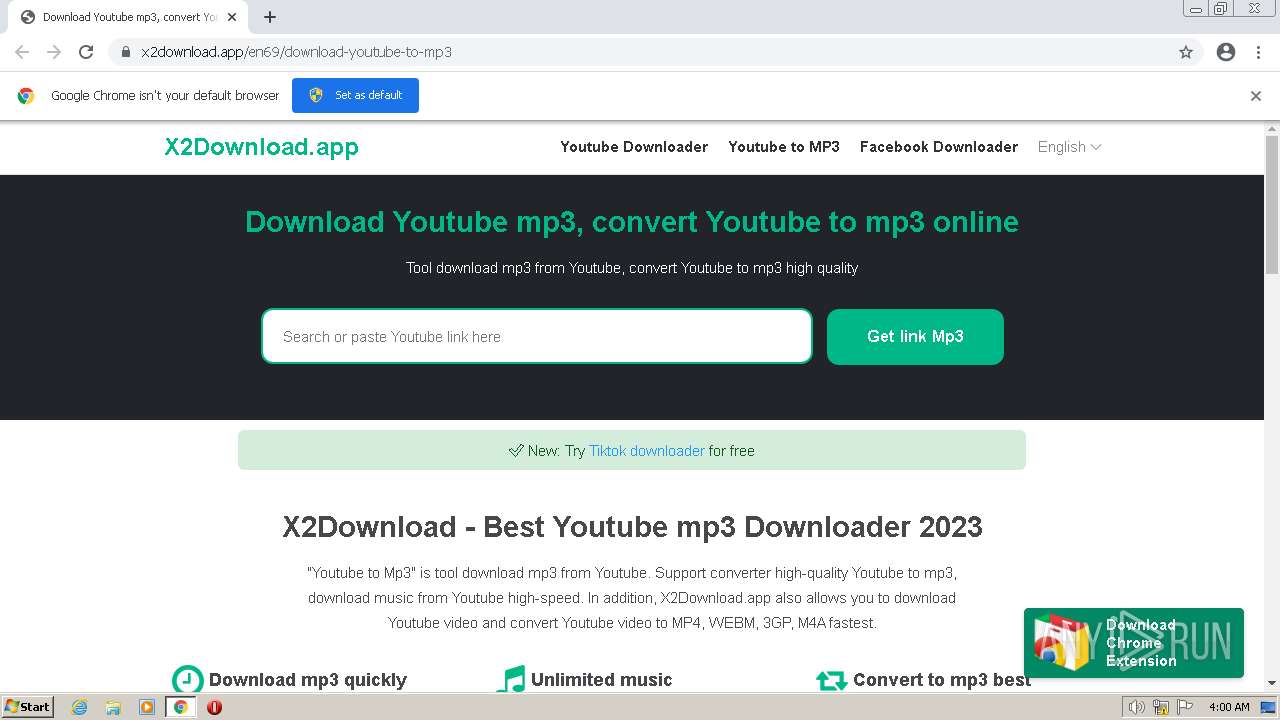Open the Windows Start menu
1280x720 pixels.
(28, 707)
